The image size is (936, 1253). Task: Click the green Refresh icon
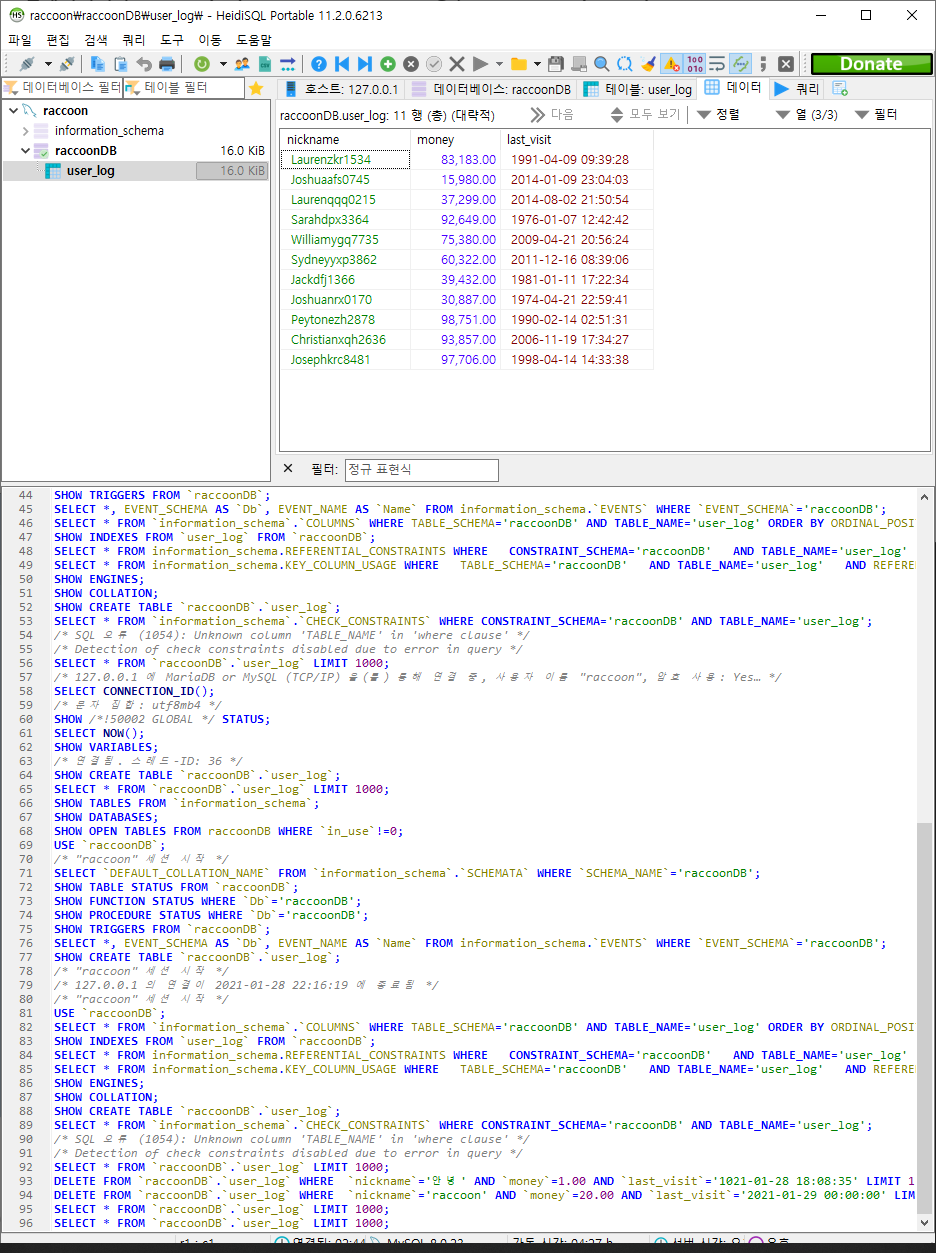(202, 63)
